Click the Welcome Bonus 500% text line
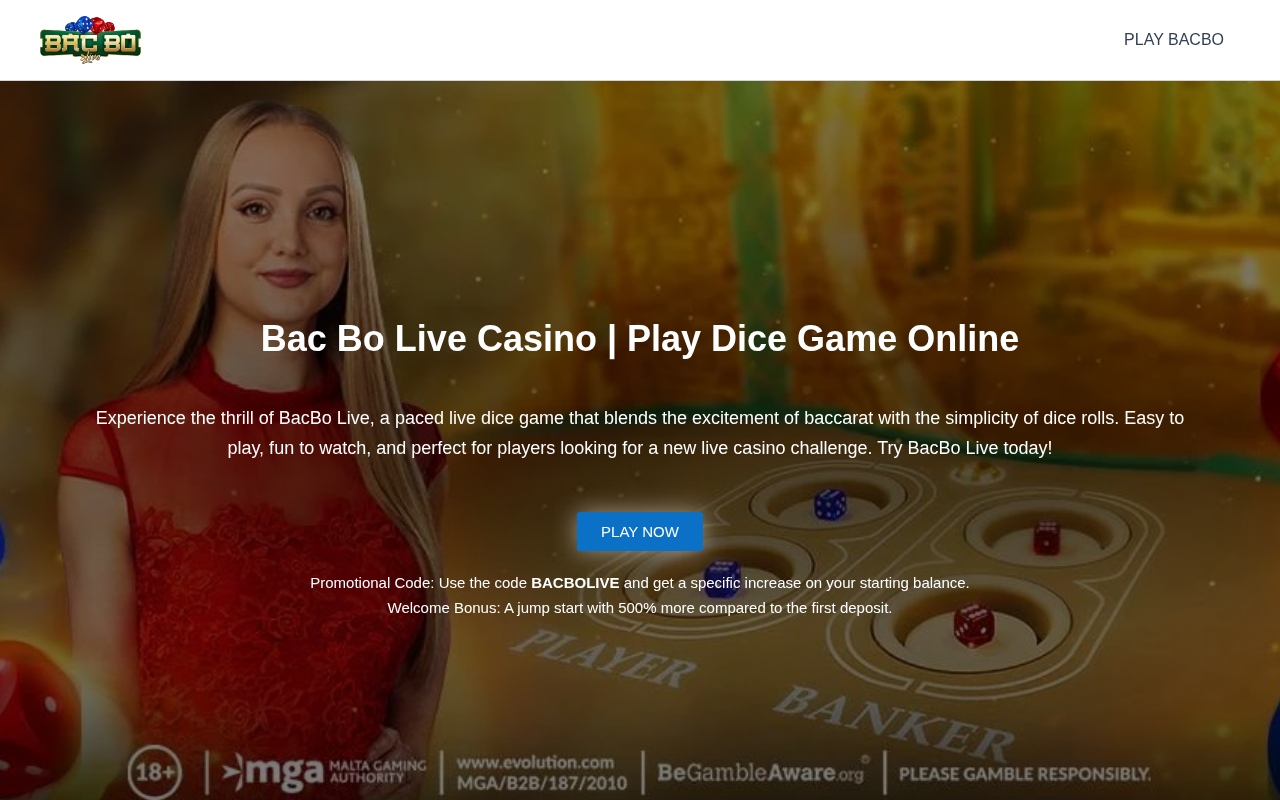Image resolution: width=1280 pixels, height=800 pixels. tap(640, 608)
